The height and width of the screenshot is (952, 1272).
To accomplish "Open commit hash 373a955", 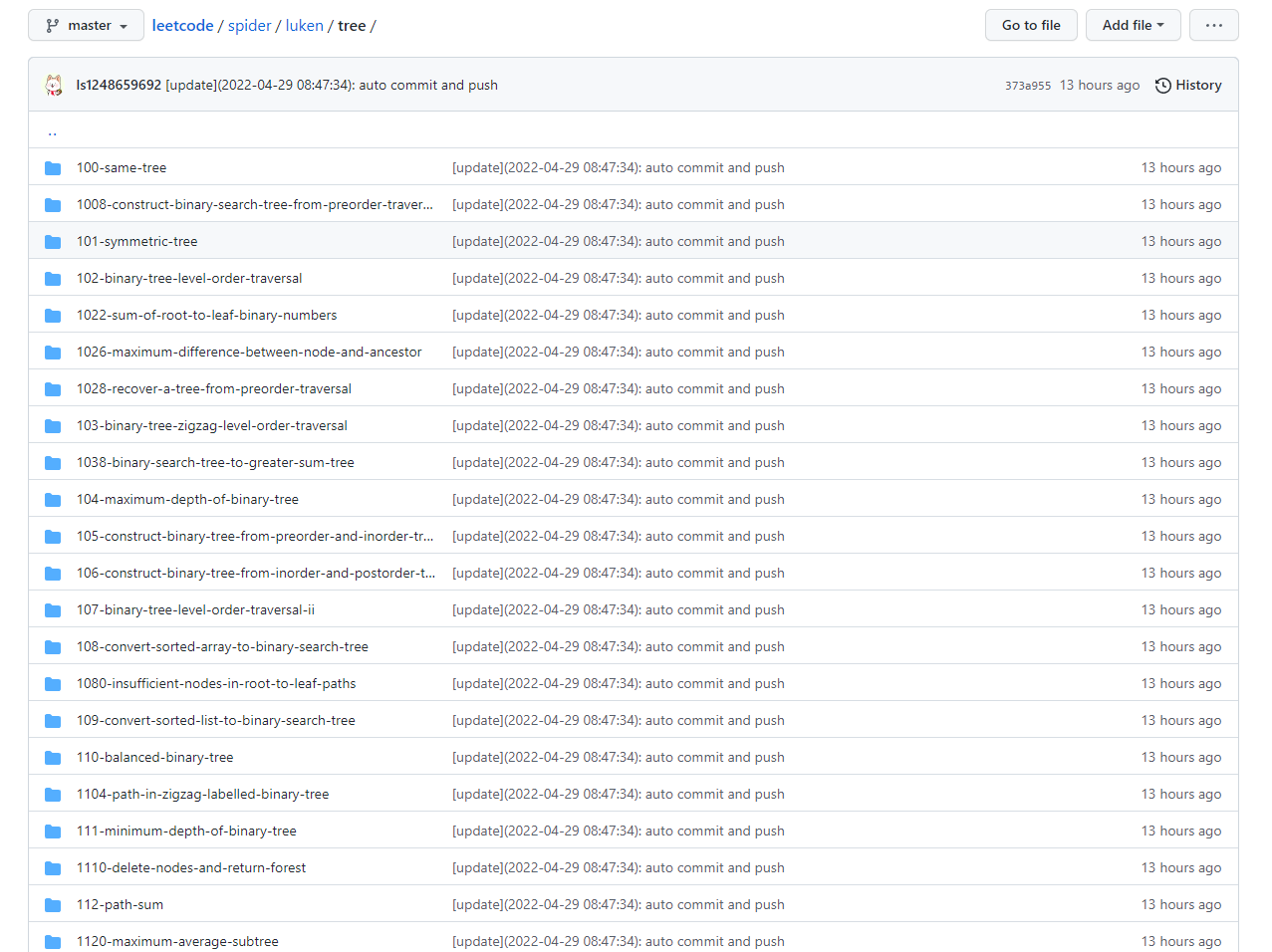I will [x=1027, y=86].
